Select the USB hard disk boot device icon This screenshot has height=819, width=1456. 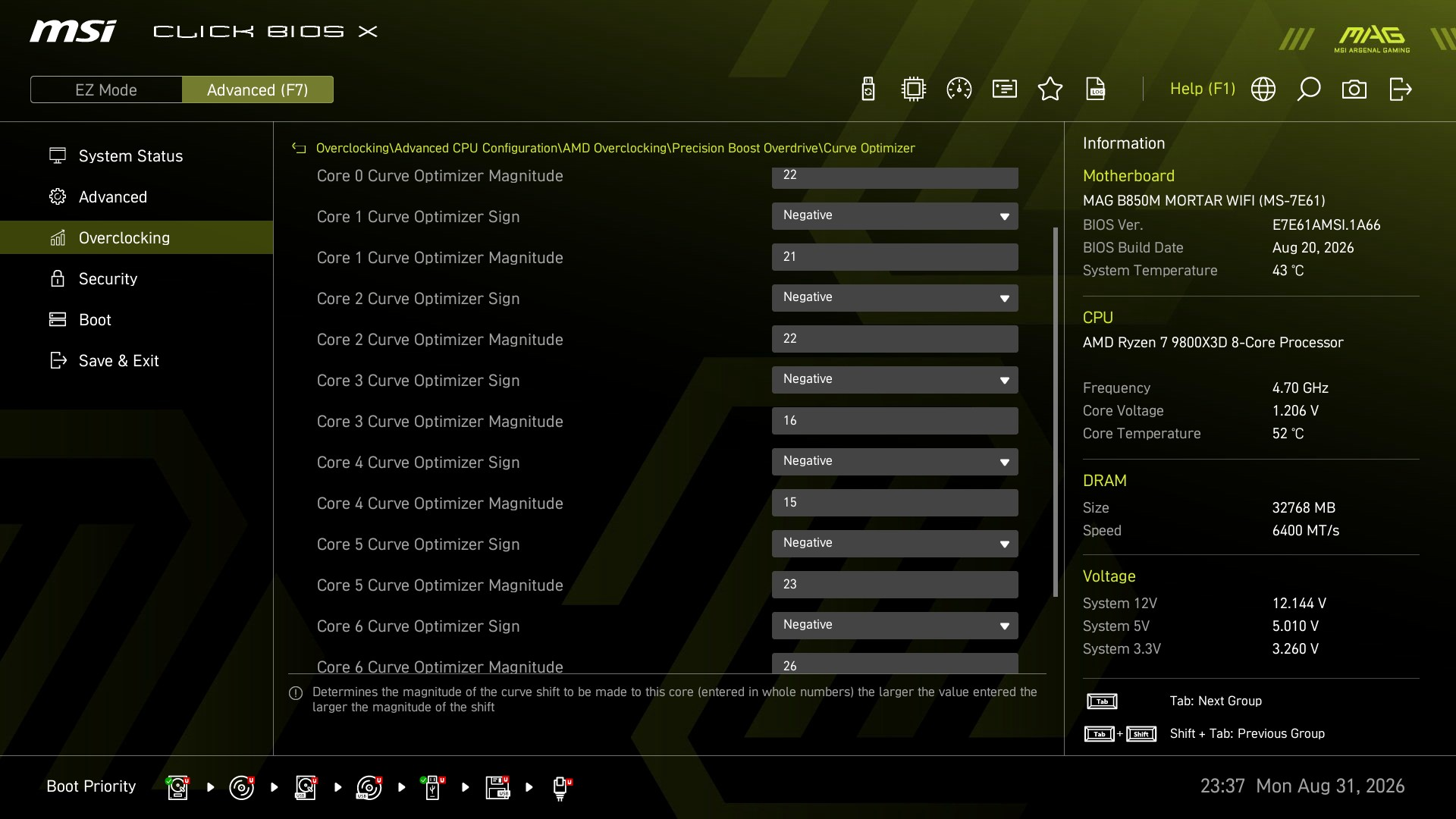click(x=306, y=787)
